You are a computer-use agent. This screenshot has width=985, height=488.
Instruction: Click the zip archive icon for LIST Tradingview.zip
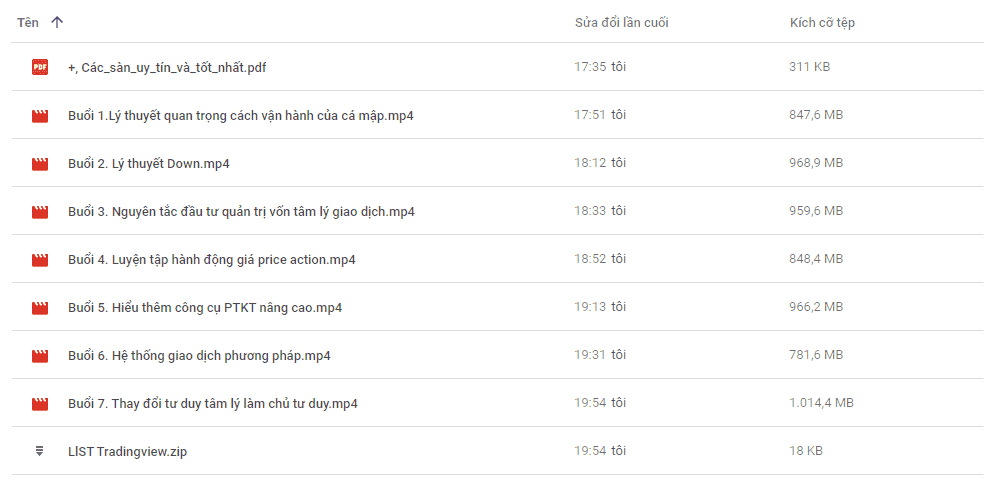40,451
